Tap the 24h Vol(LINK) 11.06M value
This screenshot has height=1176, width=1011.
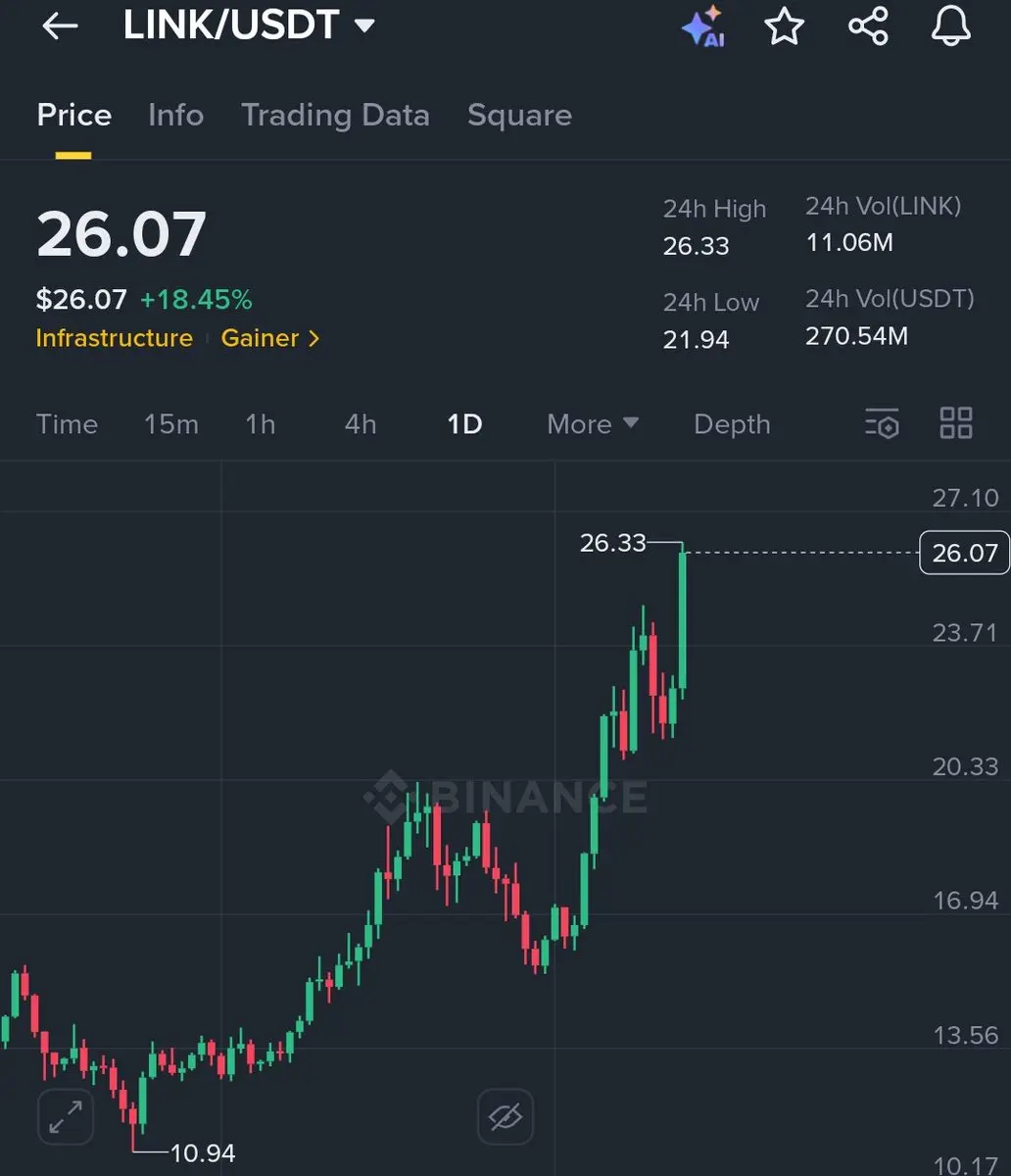pos(849,242)
